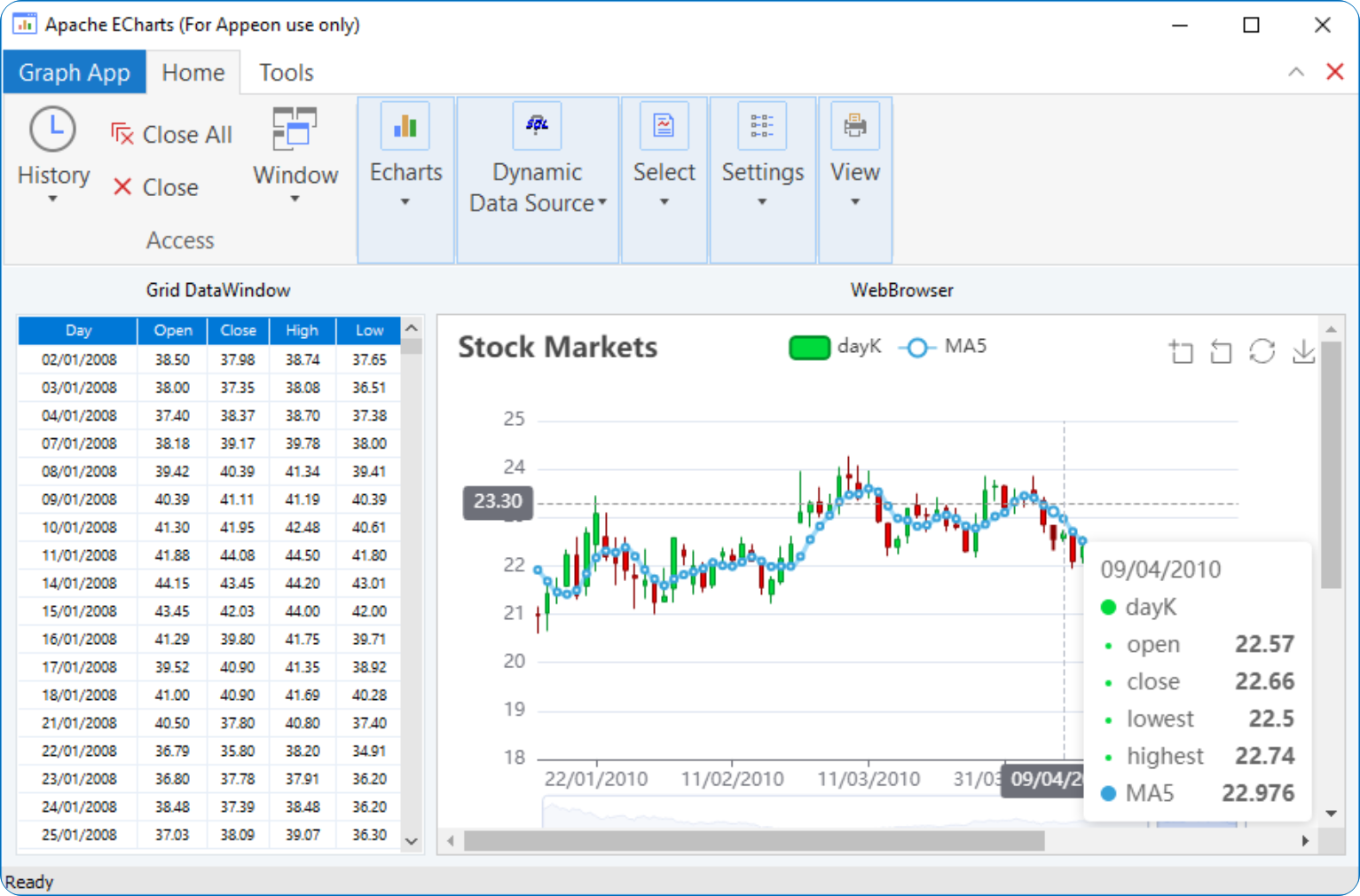Expand the Window dropdown arrow
Screen dimensions: 1360x896
click(x=295, y=199)
